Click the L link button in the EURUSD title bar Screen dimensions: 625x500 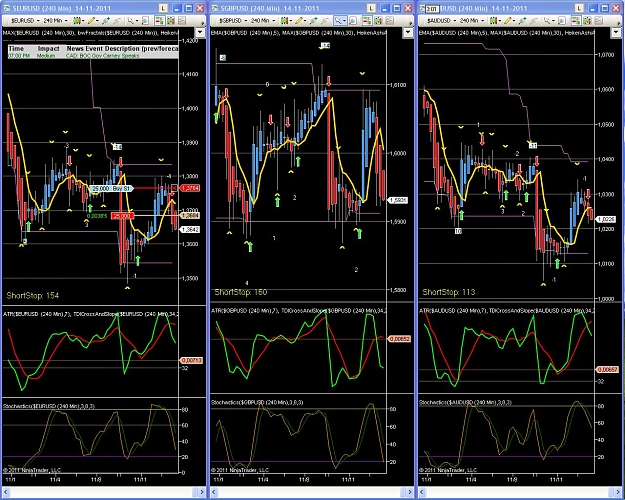click(163, 8)
